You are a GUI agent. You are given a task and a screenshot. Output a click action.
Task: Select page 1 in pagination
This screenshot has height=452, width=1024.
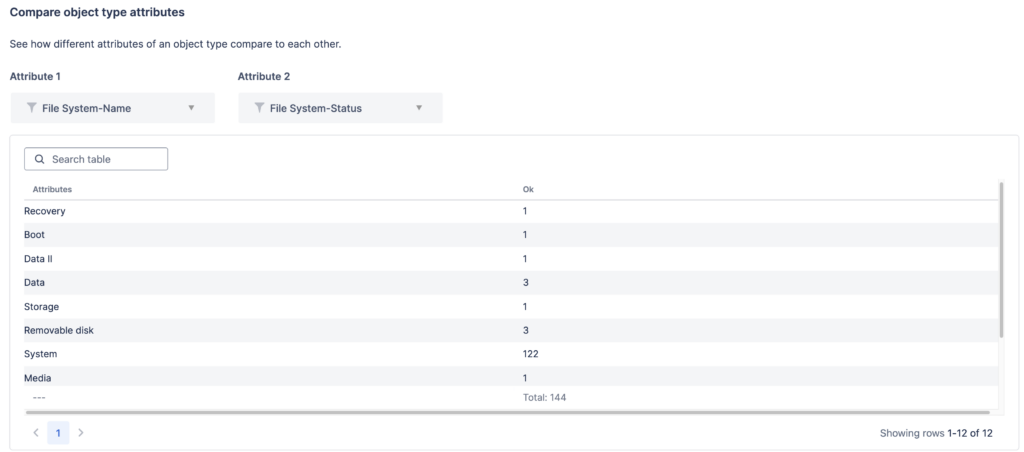(x=59, y=433)
